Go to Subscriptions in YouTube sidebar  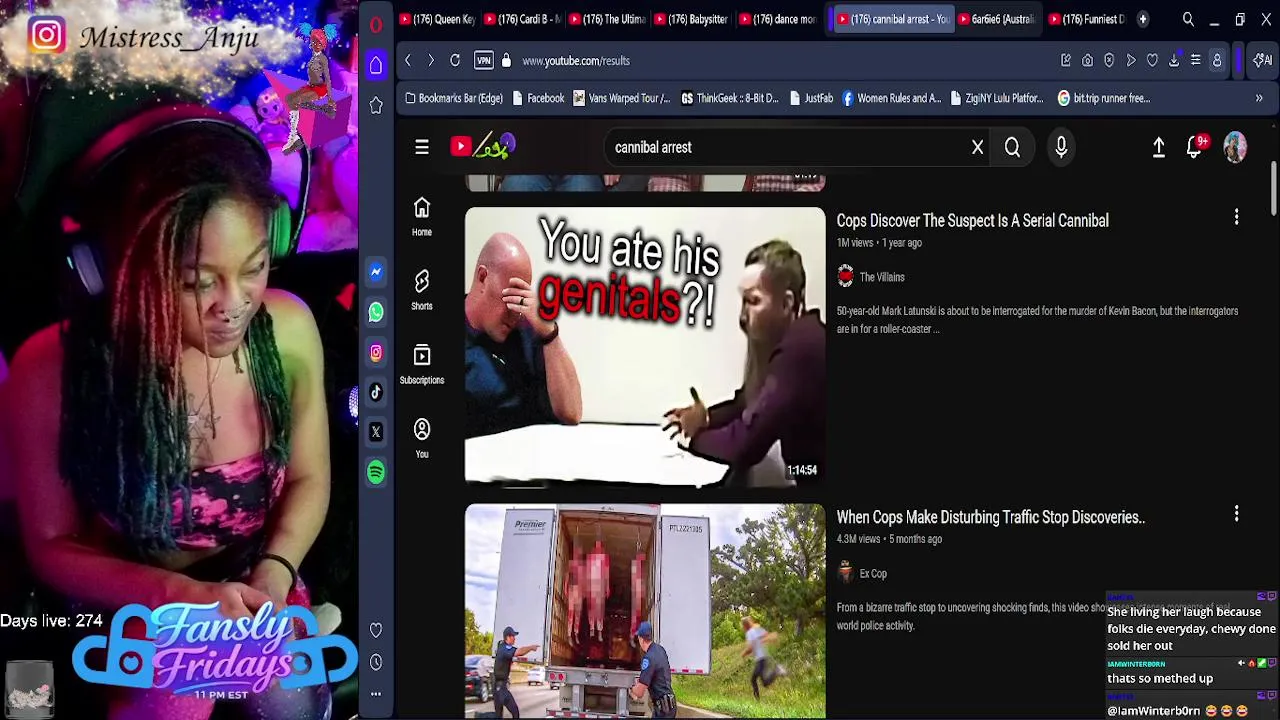[x=422, y=364]
